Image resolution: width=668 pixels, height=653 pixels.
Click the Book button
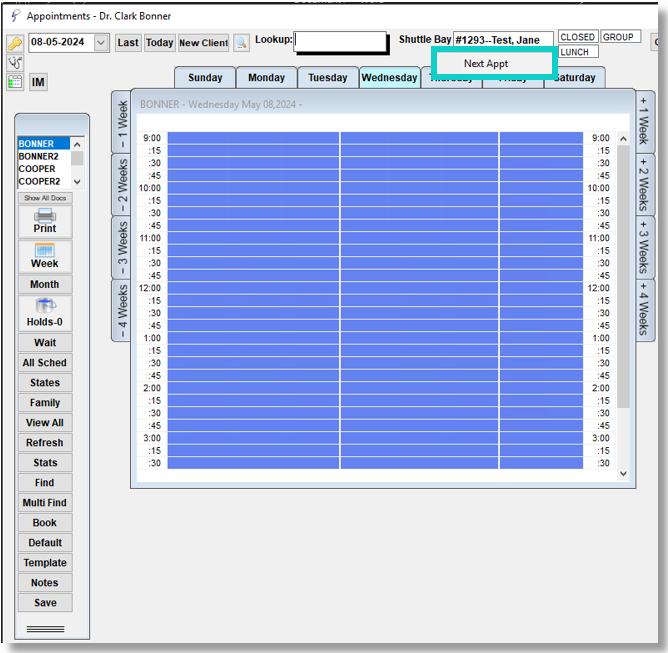45,523
